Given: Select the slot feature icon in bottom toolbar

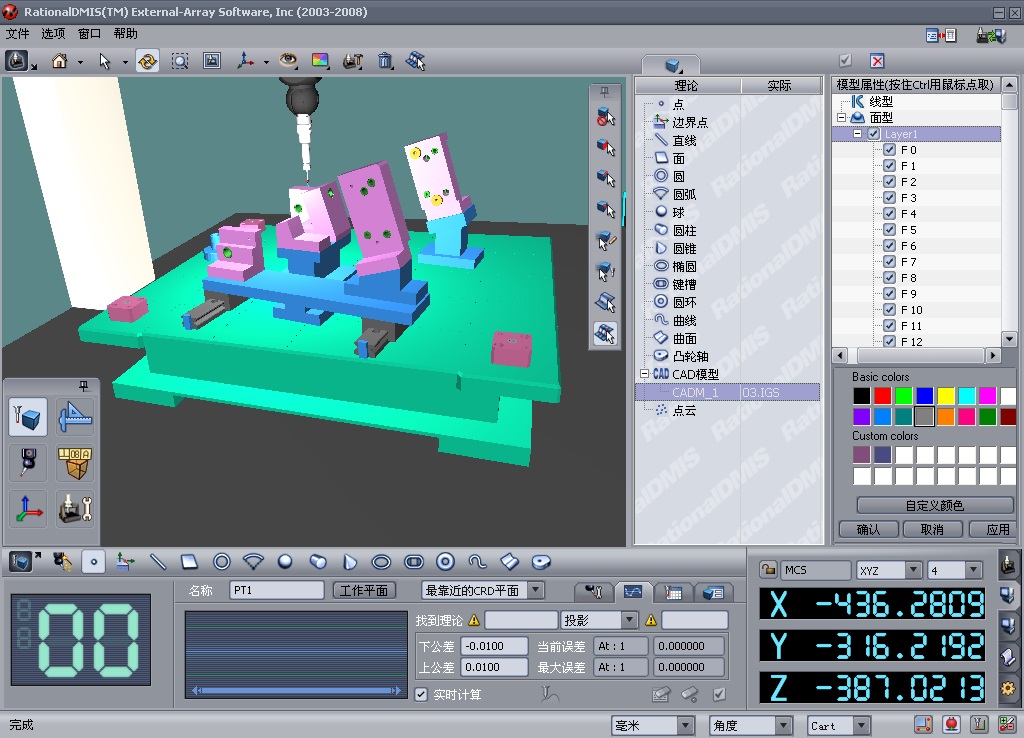Looking at the screenshot, I should (x=414, y=562).
